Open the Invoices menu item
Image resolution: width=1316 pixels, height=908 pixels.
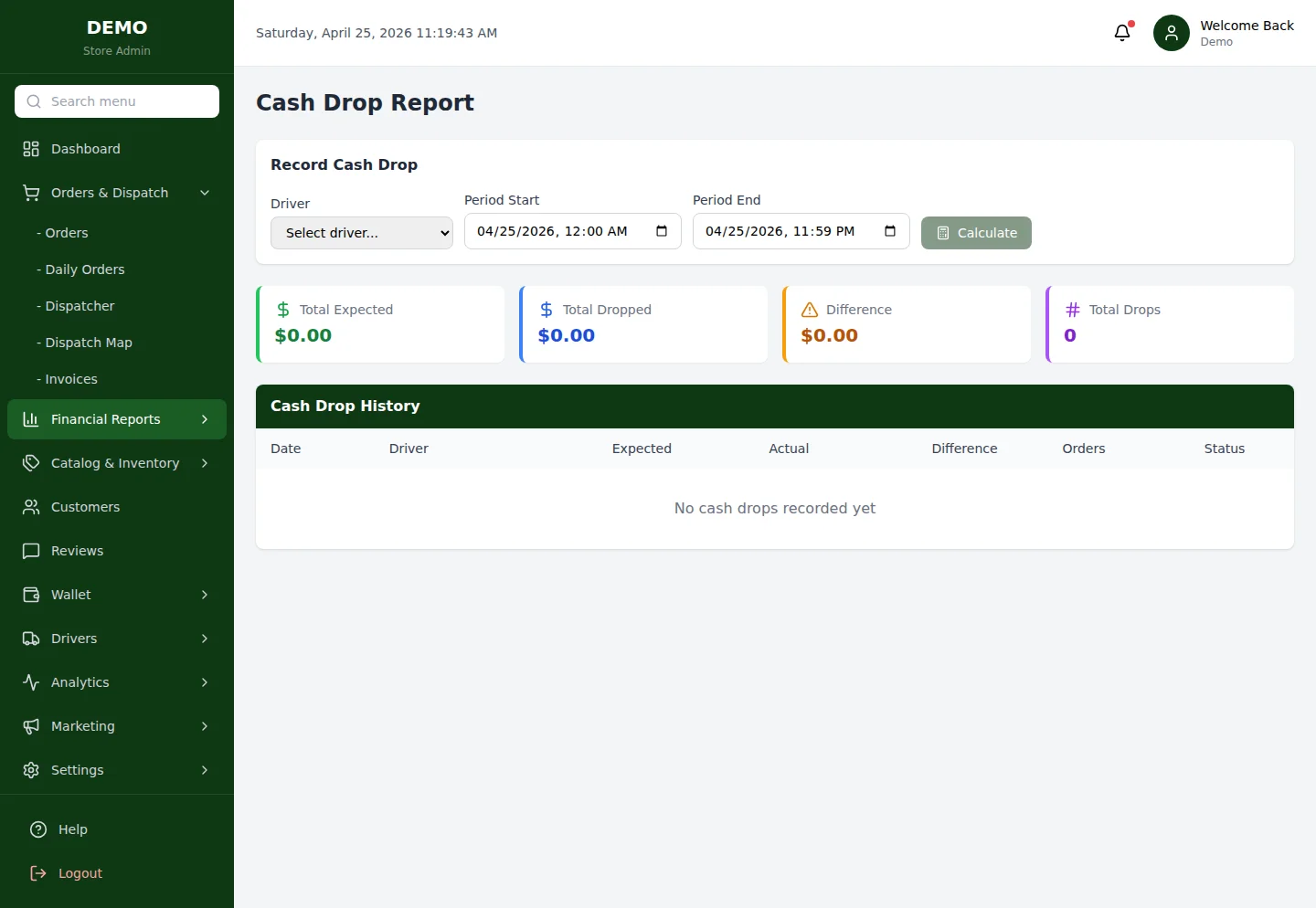69,378
